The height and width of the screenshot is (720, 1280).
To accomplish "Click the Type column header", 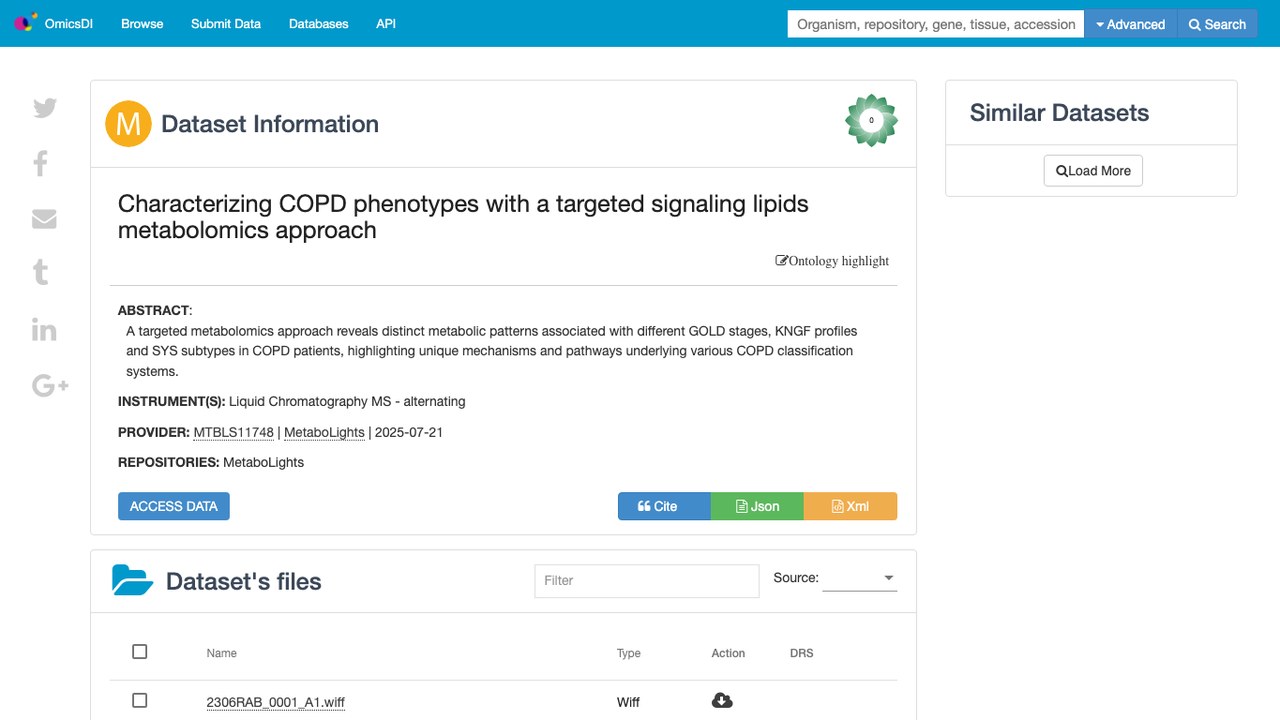I will 629,653.
